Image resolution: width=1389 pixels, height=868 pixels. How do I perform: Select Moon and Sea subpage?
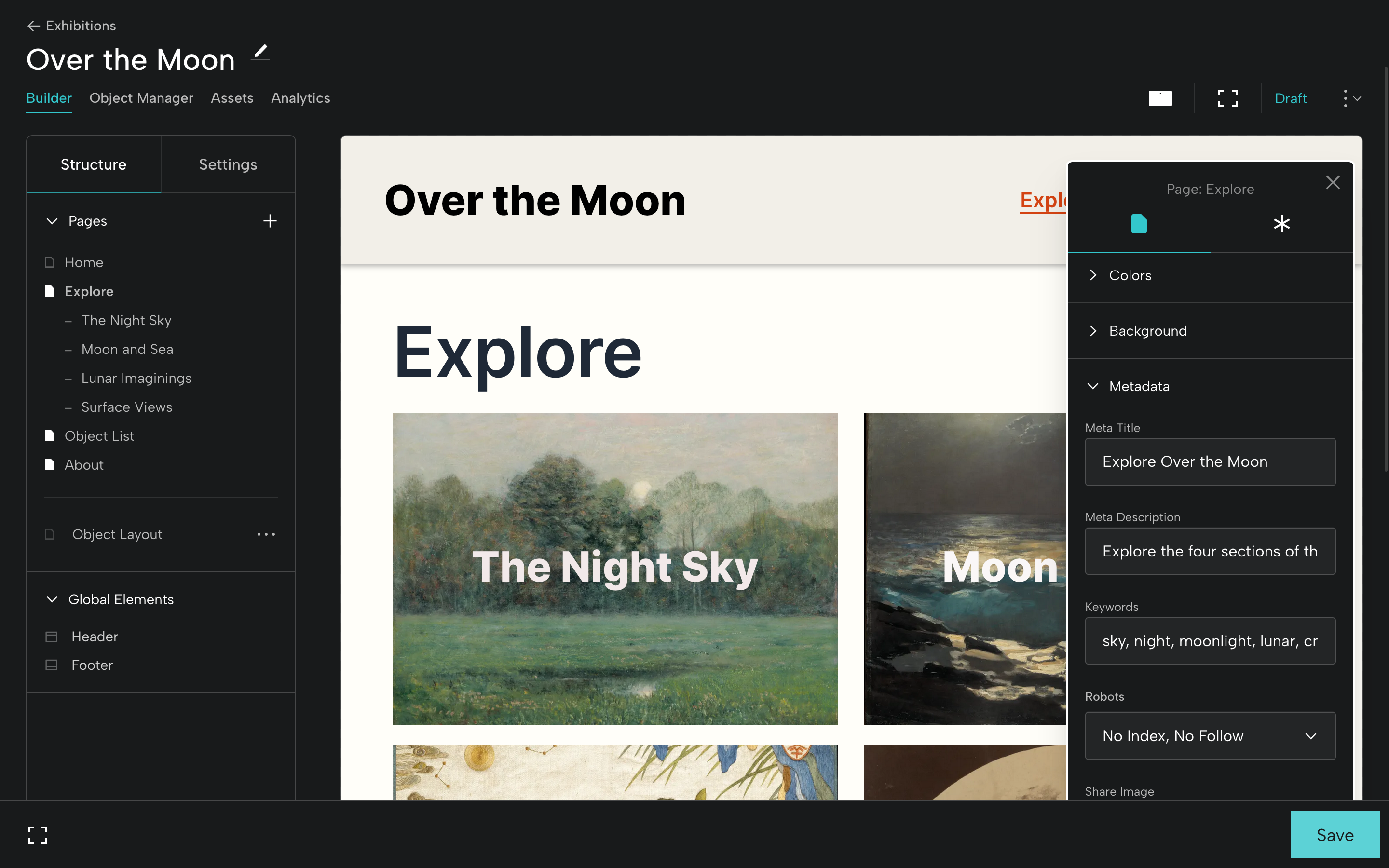127,349
